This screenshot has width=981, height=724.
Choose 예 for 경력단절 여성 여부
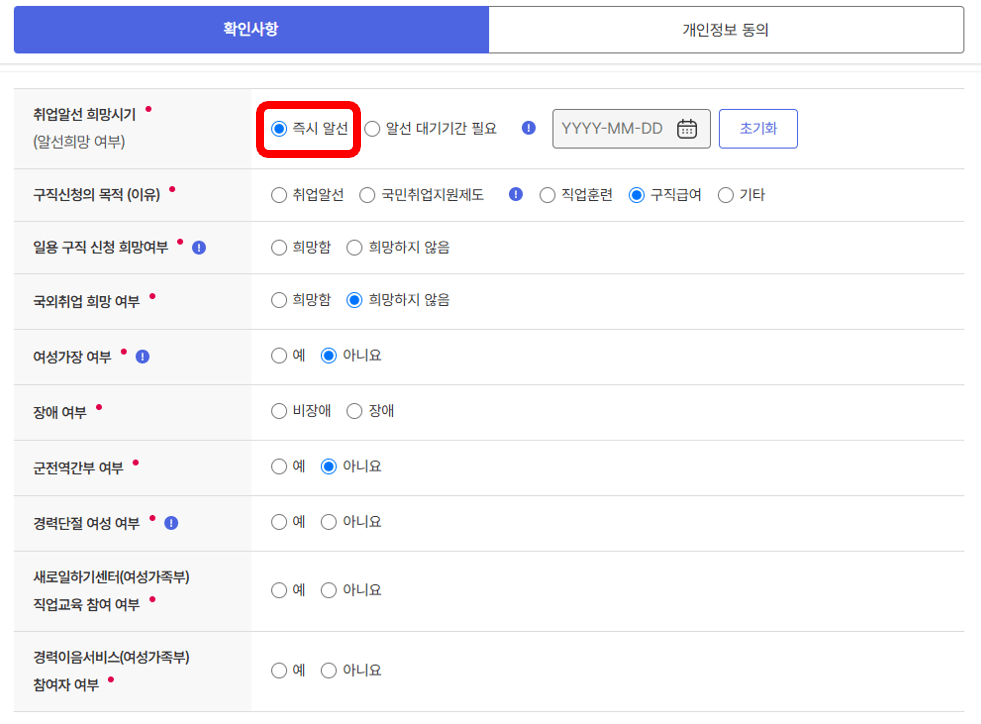coord(280,521)
